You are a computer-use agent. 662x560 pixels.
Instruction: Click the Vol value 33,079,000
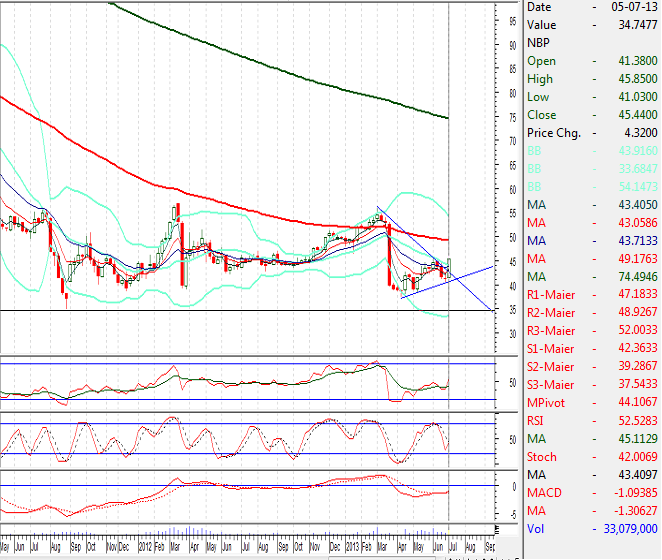pos(626,529)
